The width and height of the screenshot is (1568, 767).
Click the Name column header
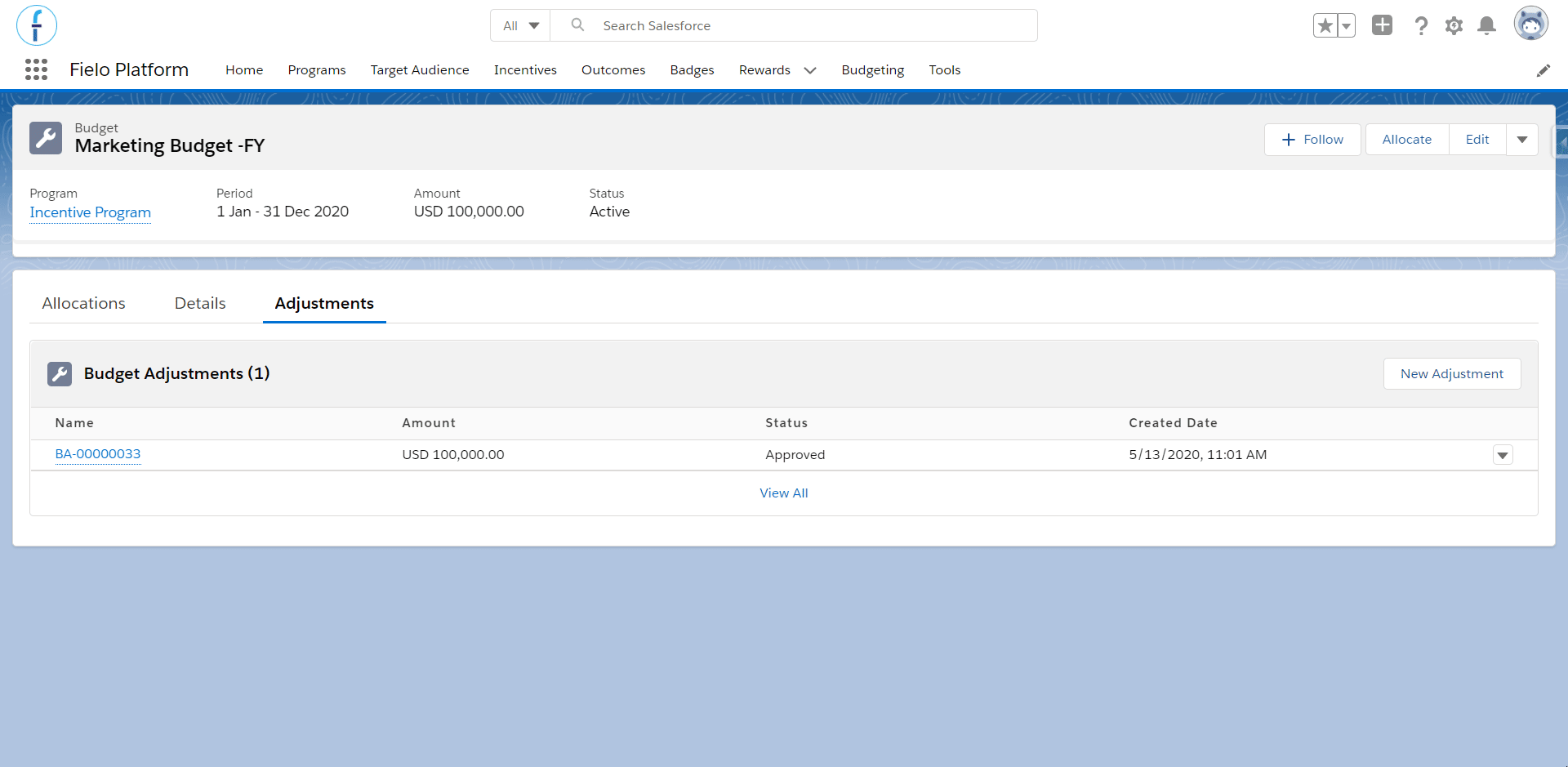tap(74, 423)
